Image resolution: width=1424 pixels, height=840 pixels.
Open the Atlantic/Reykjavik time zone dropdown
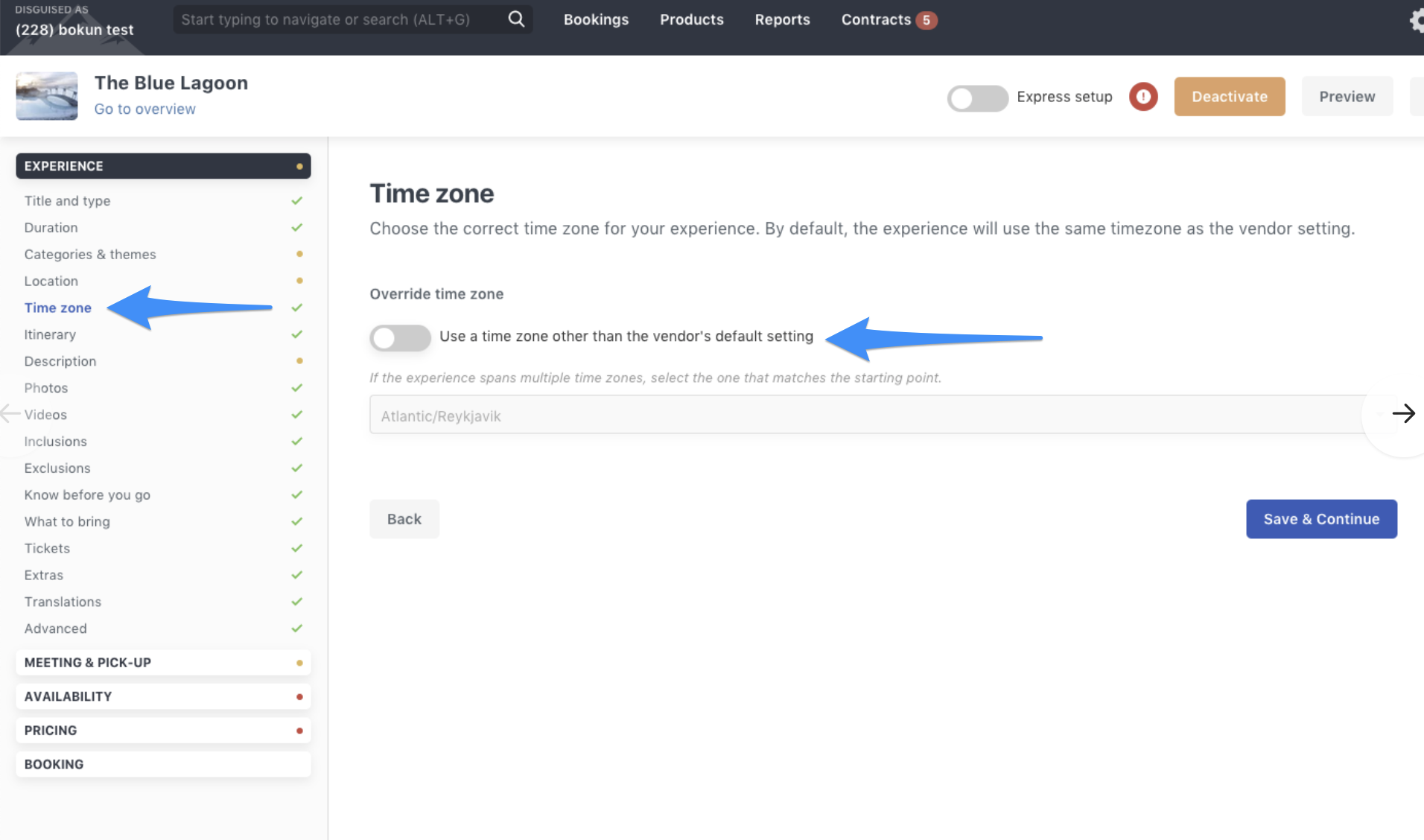pos(883,415)
